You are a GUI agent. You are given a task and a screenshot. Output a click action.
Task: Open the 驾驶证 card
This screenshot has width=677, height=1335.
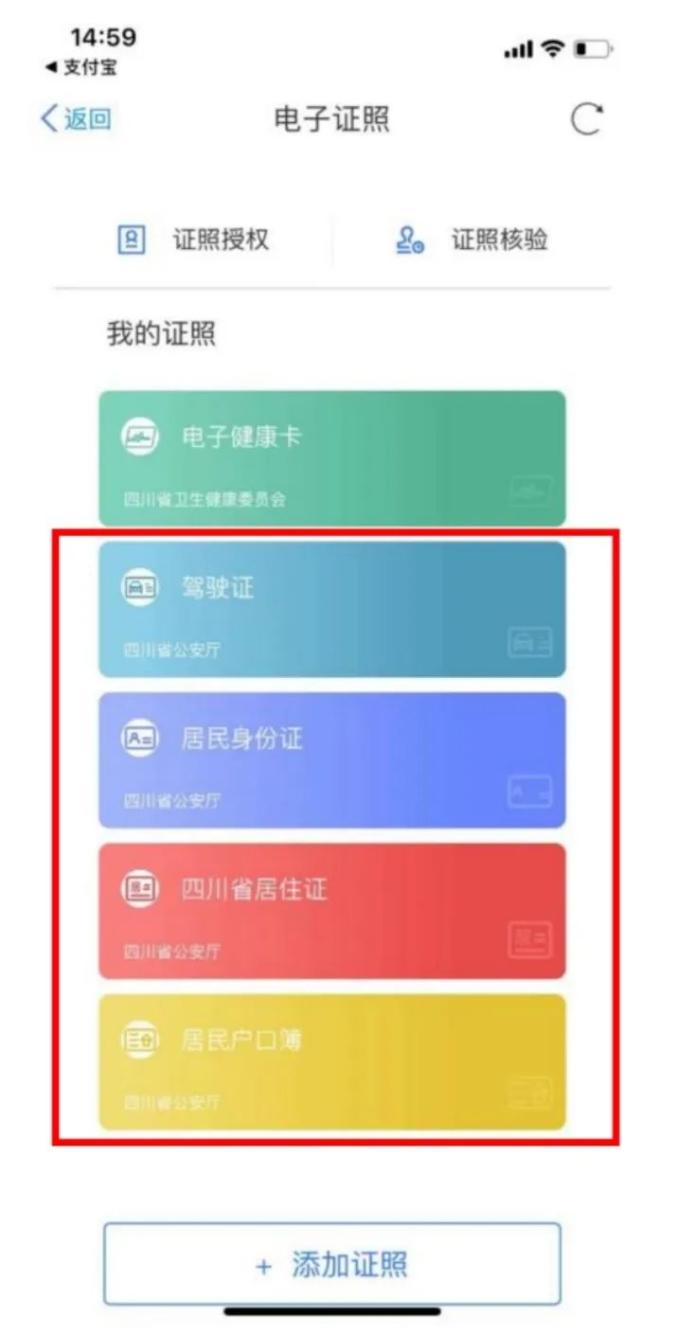click(x=332, y=609)
